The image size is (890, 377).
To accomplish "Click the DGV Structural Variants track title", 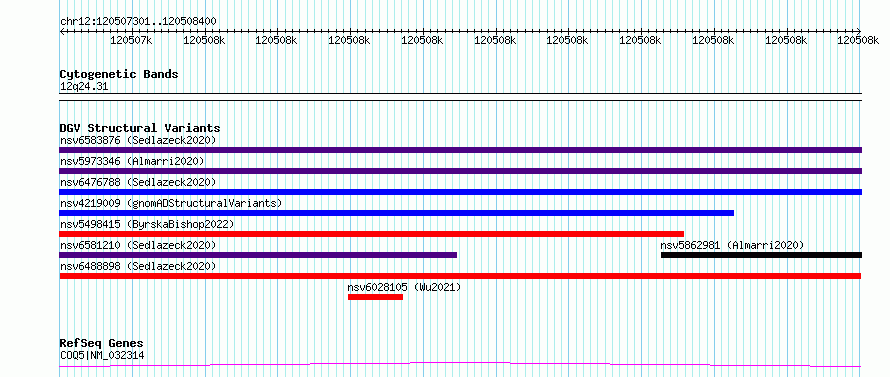I will click(140, 128).
